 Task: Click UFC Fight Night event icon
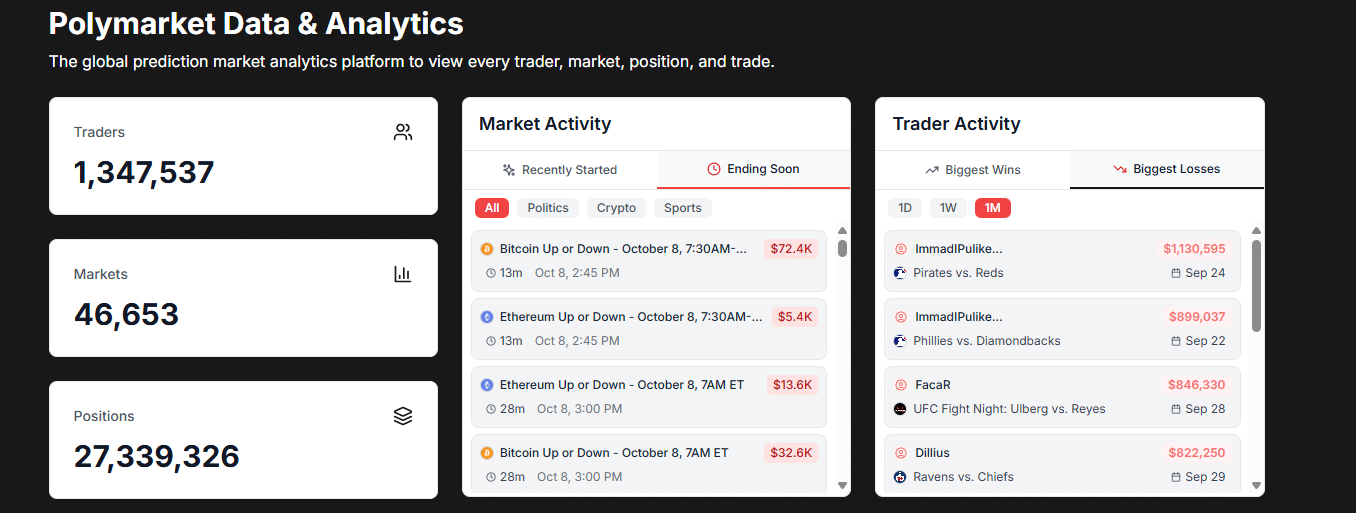pyautogui.click(x=900, y=409)
